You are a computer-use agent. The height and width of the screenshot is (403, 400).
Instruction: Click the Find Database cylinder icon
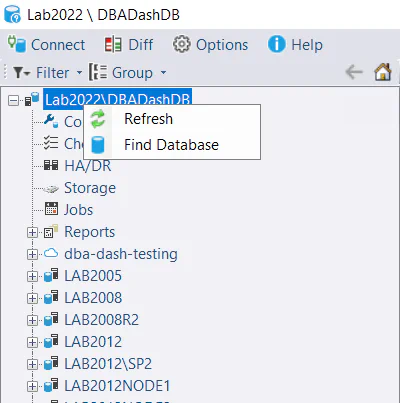[98, 145]
